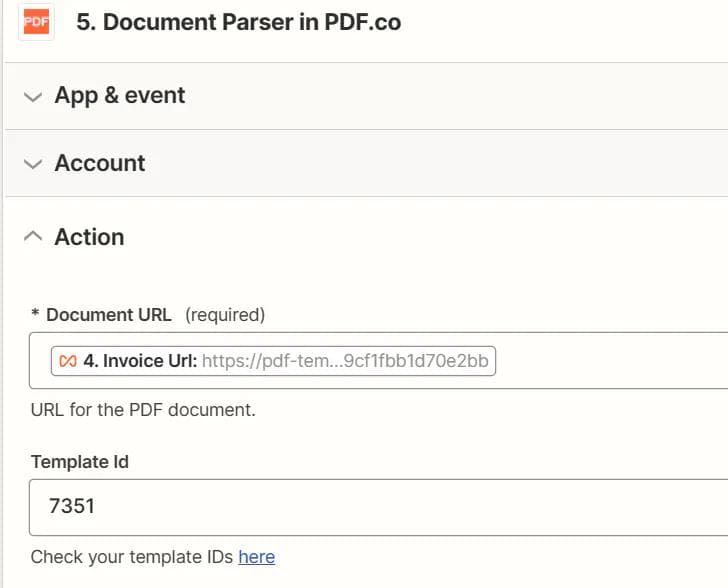Click the "Document URL" field label
Screen dimensions: 728x588
[108, 315]
